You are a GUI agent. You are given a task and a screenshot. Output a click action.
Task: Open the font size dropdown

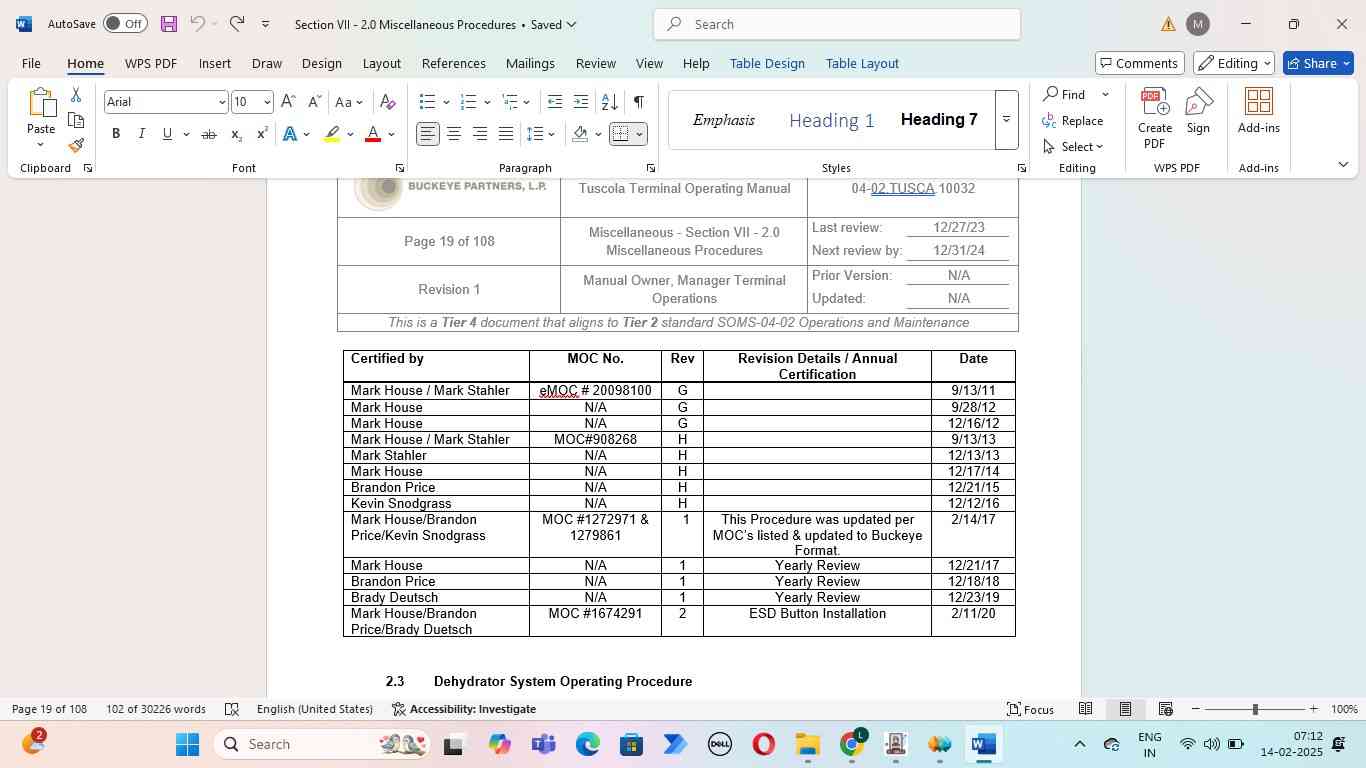click(266, 102)
